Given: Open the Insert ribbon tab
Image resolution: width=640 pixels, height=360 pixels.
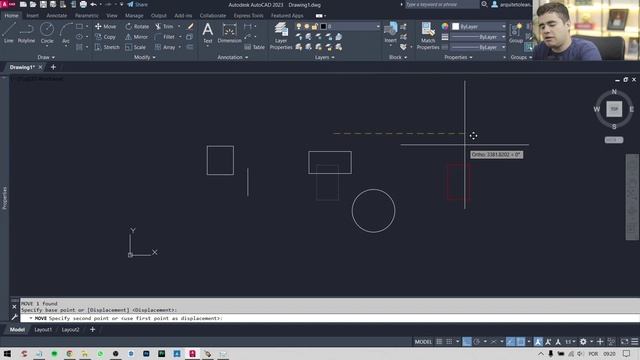Looking at the screenshot, I should point(33,16).
